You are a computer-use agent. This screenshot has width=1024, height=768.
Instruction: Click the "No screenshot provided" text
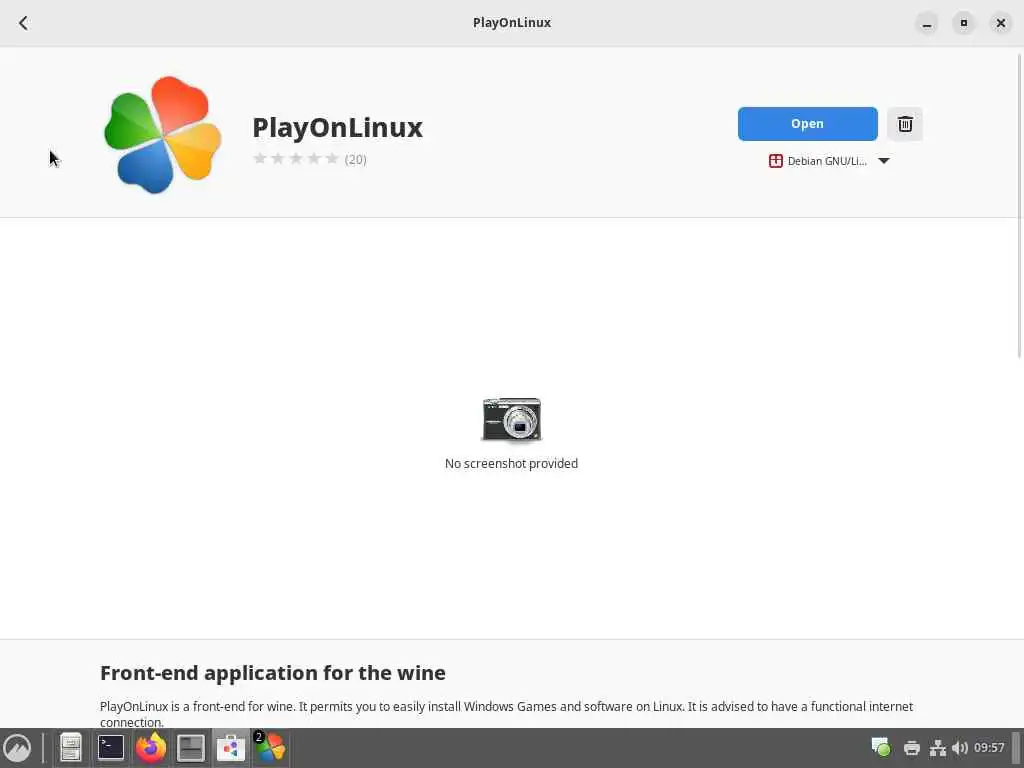pos(511,463)
